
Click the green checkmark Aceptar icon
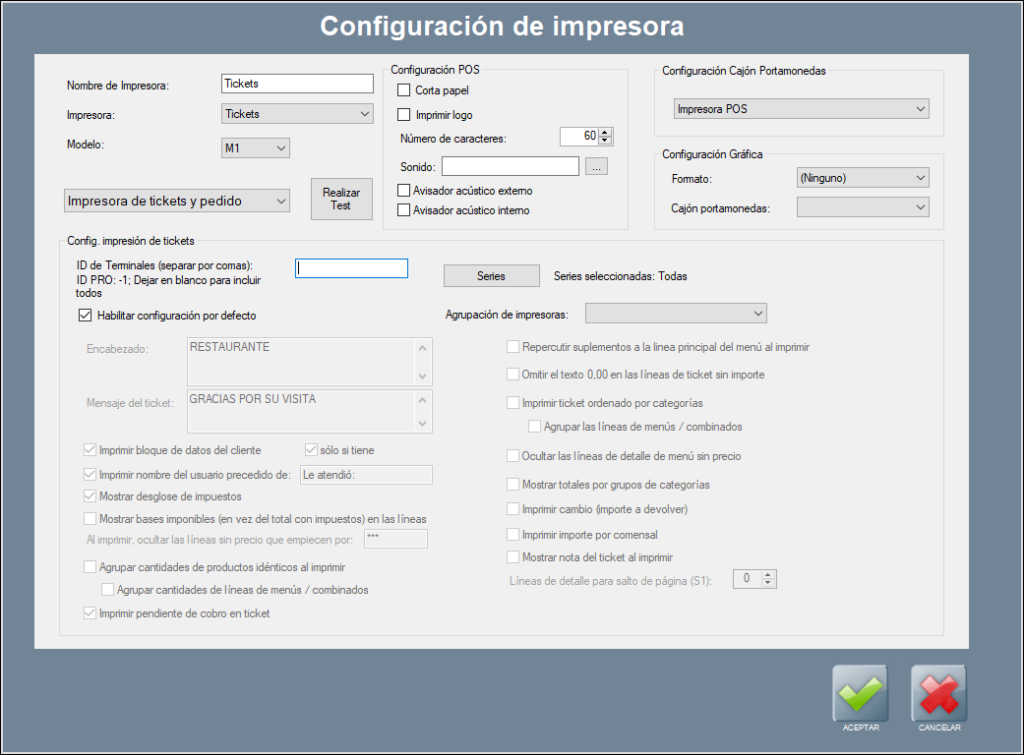[x=859, y=692]
